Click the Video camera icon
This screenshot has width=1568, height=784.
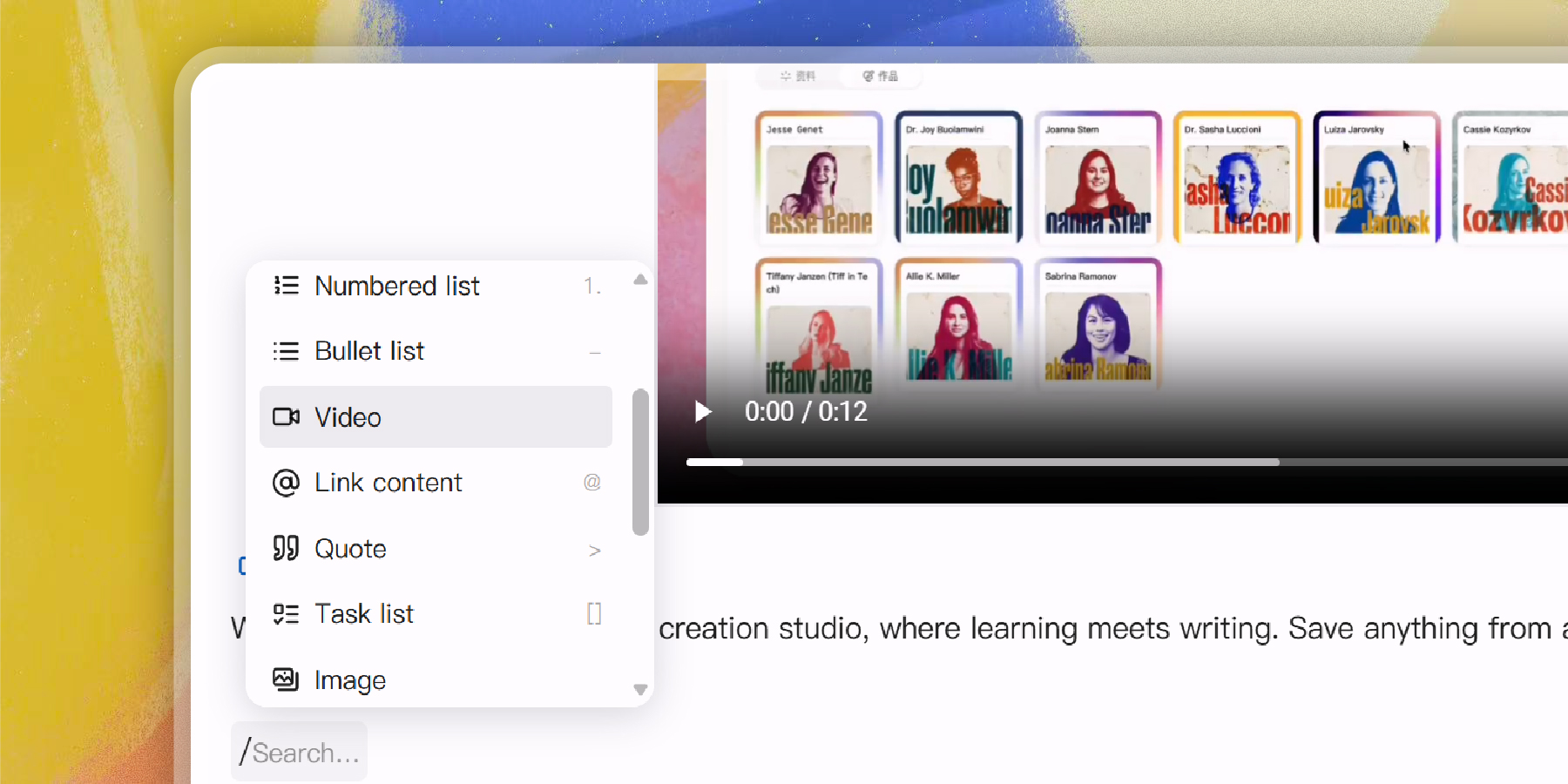click(286, 417)
